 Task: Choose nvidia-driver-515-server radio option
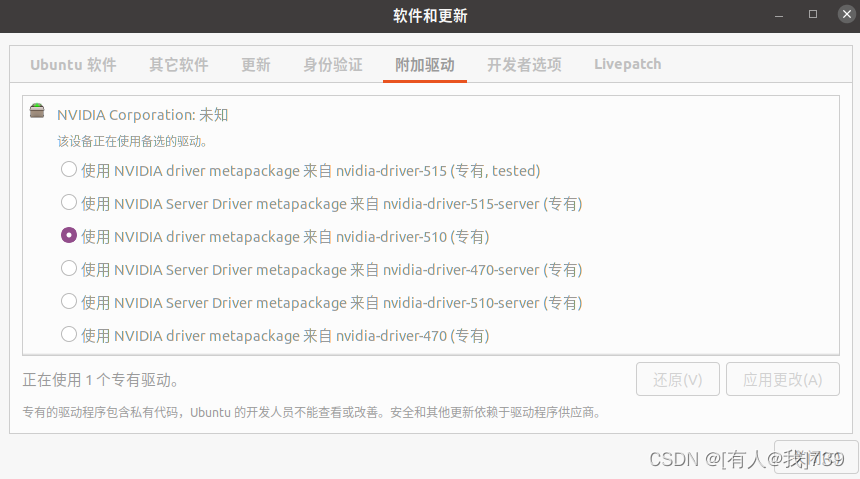[69, 202]
